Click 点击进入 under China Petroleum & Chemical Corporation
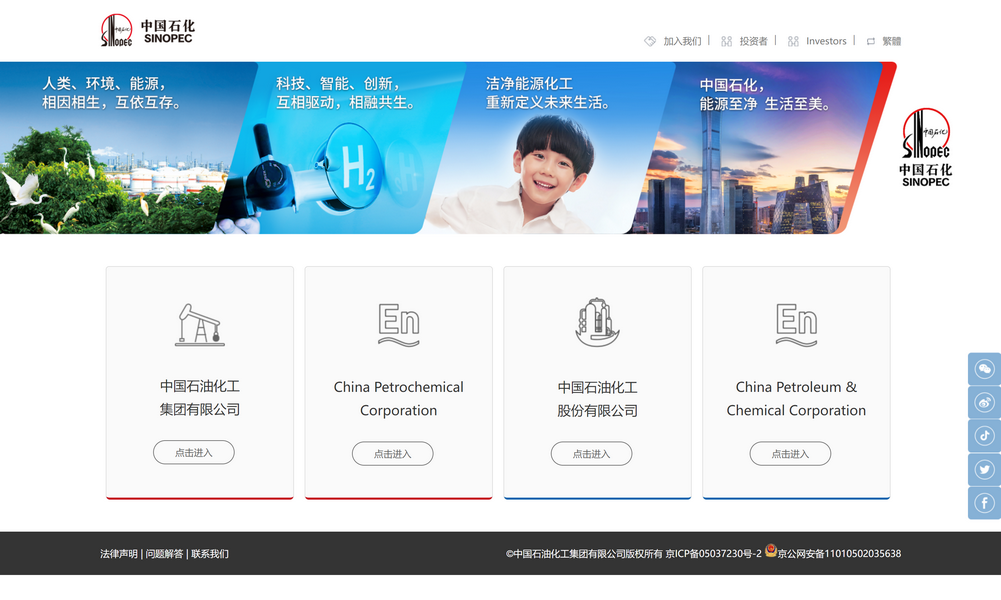Viewport: 1001px width, 600px height. (790, 454)
